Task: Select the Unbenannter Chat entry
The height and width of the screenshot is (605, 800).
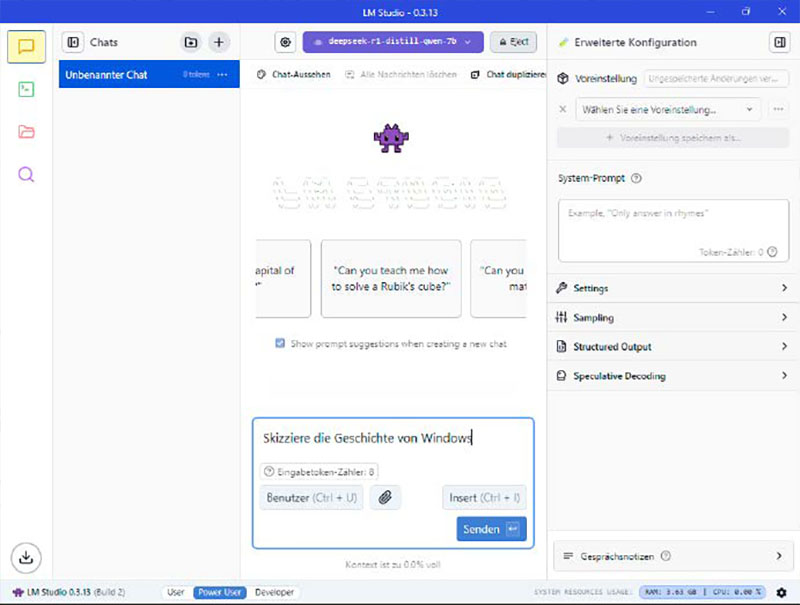Action: click(x=149, y=74)
